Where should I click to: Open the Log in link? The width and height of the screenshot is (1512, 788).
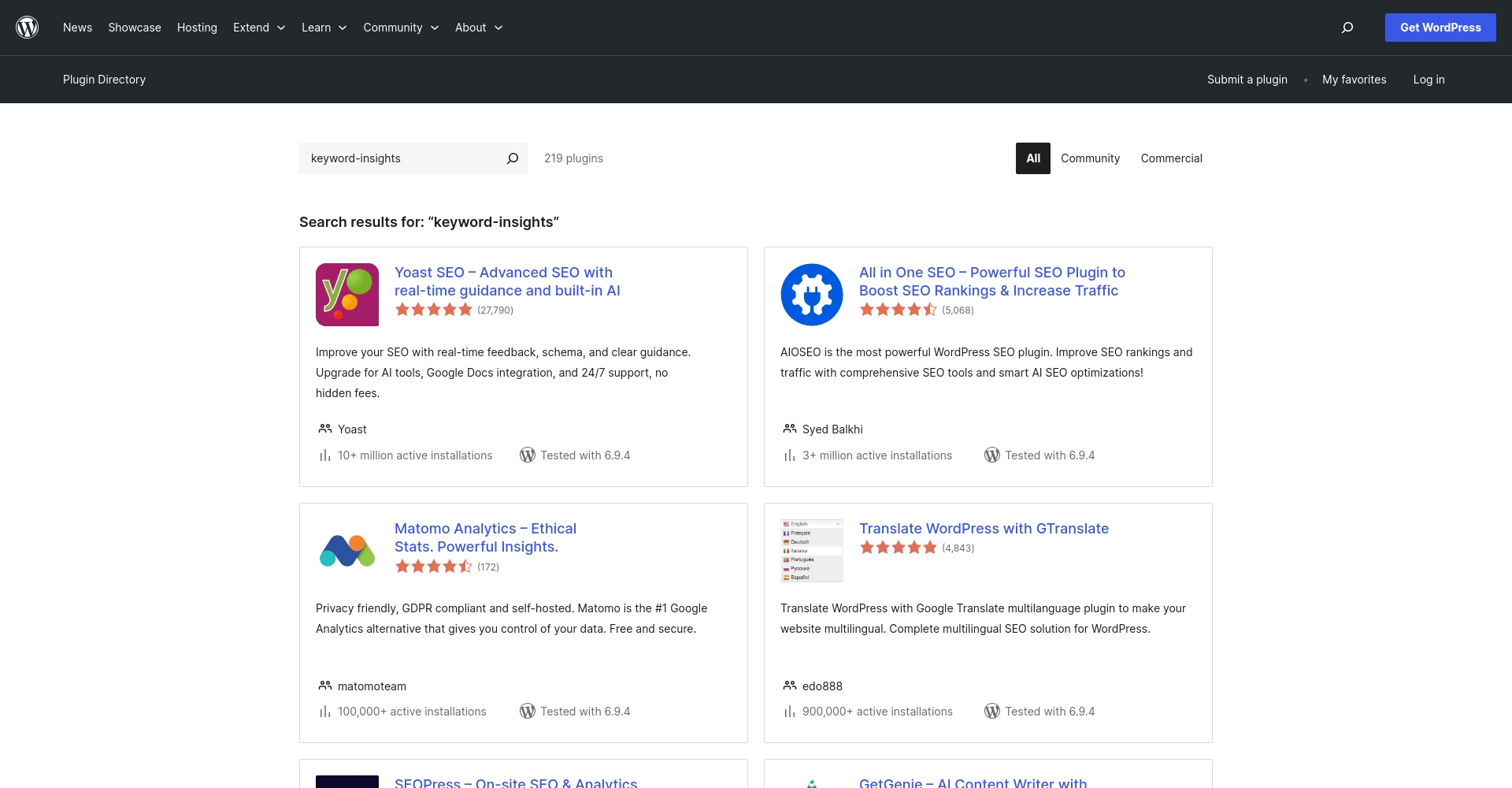1429,80
